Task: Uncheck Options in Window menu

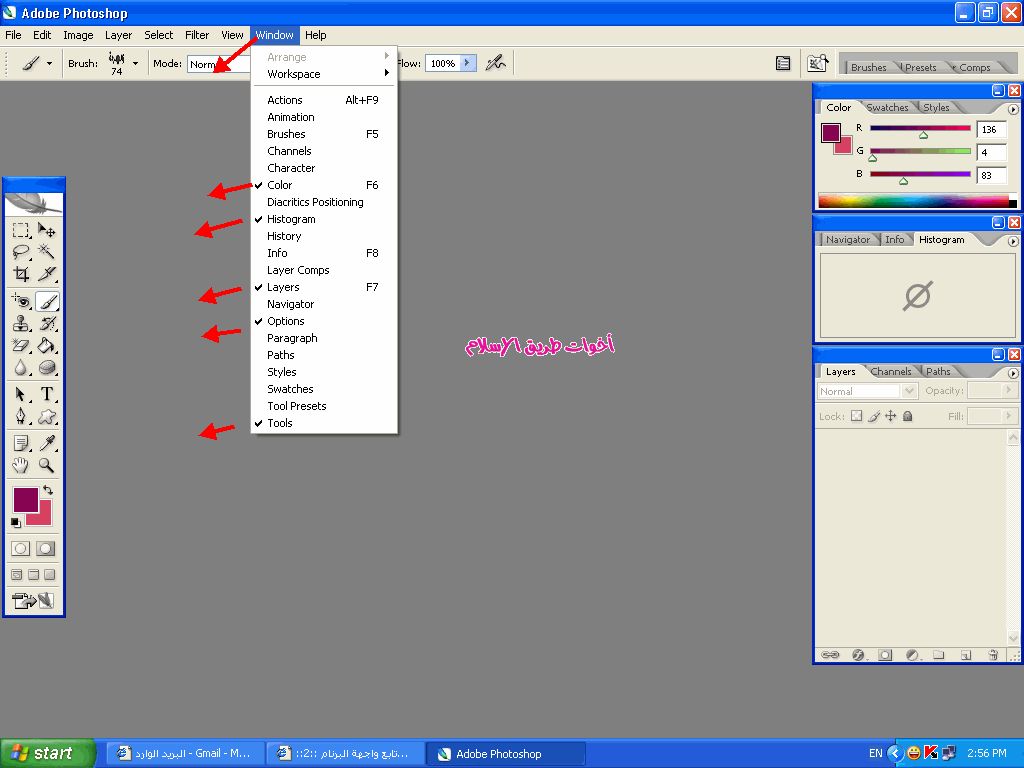Action: tap(324, 321)
